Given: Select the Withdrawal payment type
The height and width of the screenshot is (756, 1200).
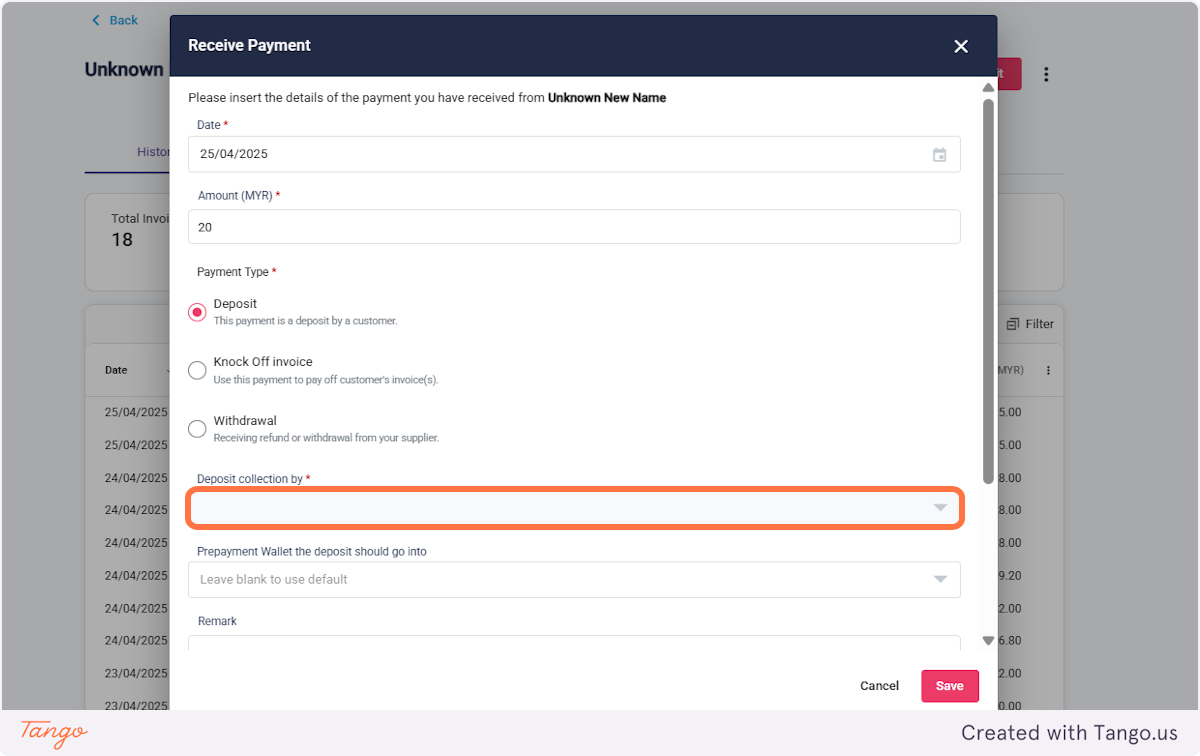Looking at the screenshot, I should tap(197, 429).
